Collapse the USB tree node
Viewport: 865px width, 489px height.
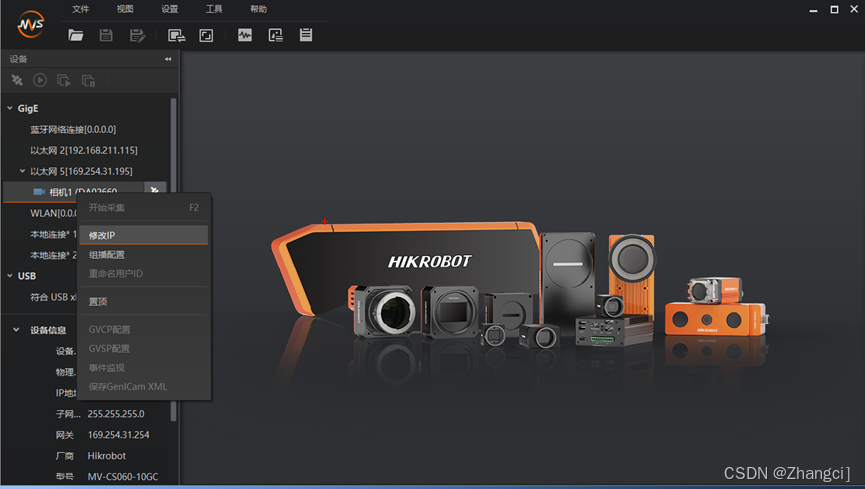[10, 275]
